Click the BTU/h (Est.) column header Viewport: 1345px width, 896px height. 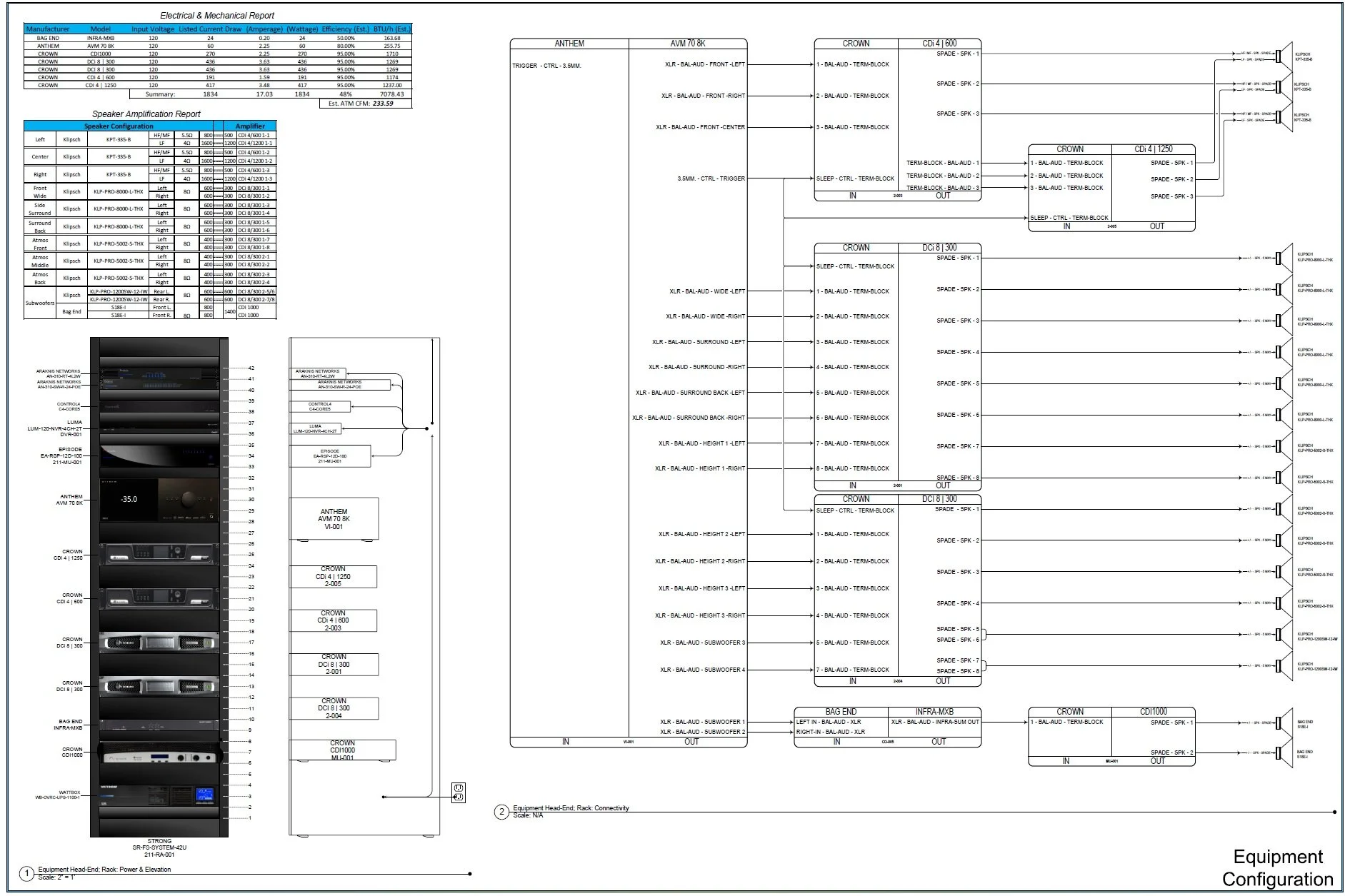tap(392, 29)
